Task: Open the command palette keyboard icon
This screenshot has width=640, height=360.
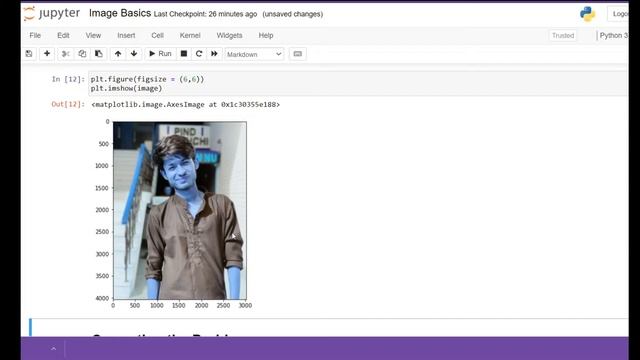Action: (298, 54)
